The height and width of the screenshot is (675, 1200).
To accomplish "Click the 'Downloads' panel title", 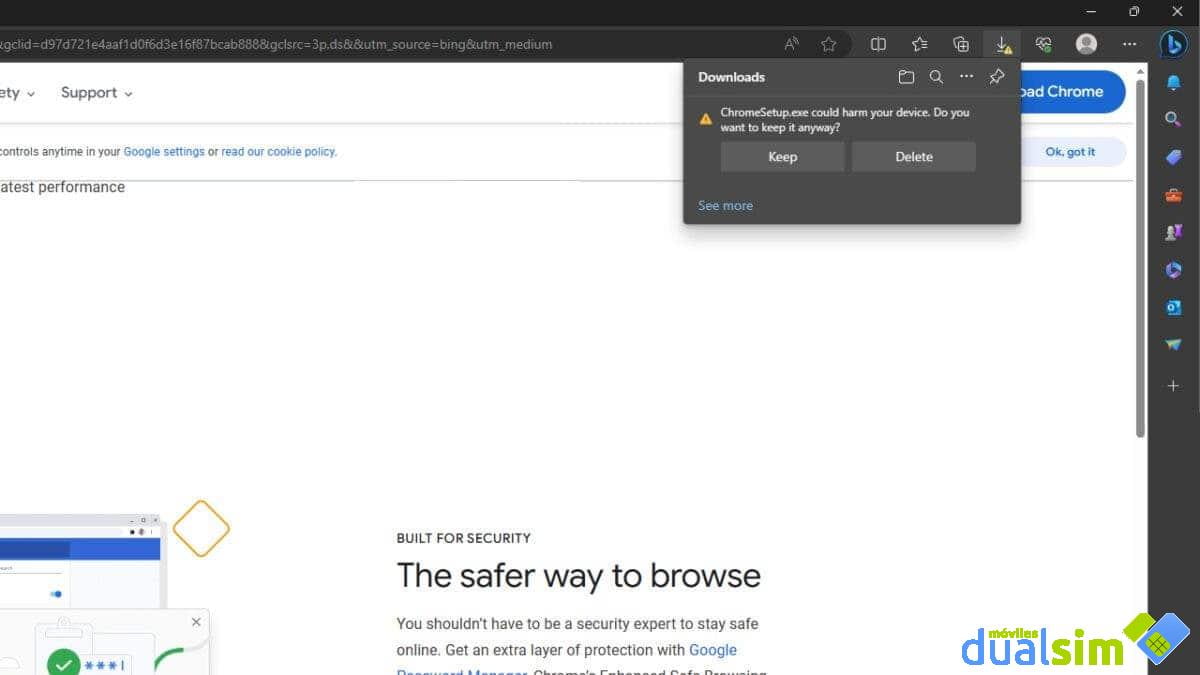I will point(731,77).
